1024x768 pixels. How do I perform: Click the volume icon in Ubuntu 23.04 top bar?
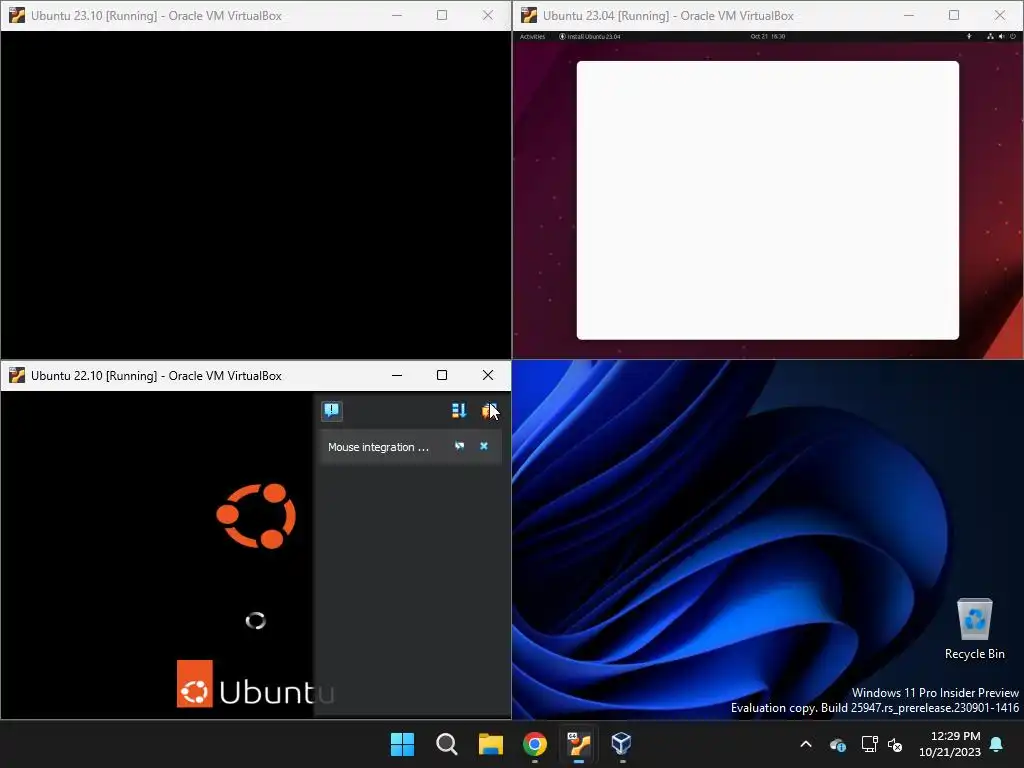click(1002, 37)
